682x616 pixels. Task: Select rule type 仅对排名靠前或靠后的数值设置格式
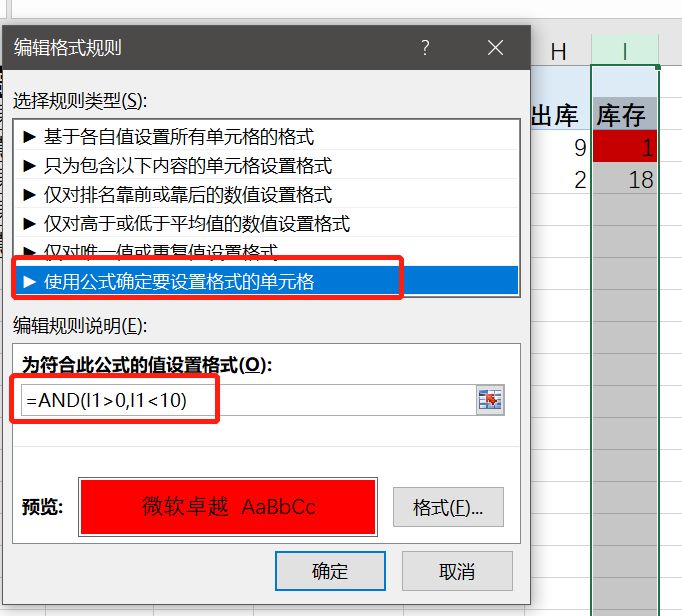[267, 194]
